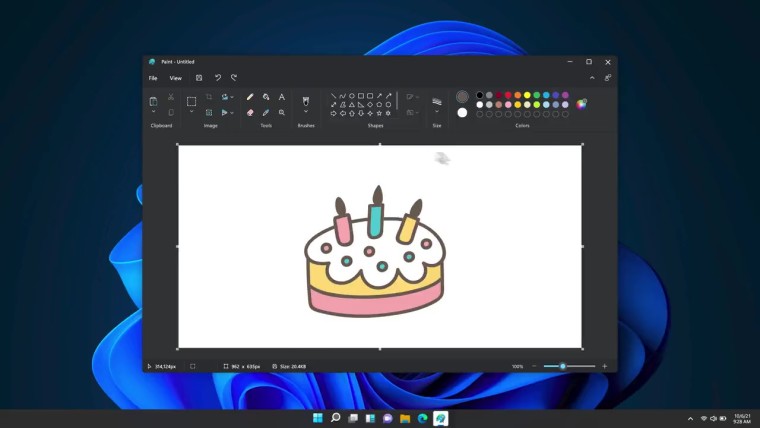Open the View menu
This screenshot has height=428, width=760.
[175, 77]
